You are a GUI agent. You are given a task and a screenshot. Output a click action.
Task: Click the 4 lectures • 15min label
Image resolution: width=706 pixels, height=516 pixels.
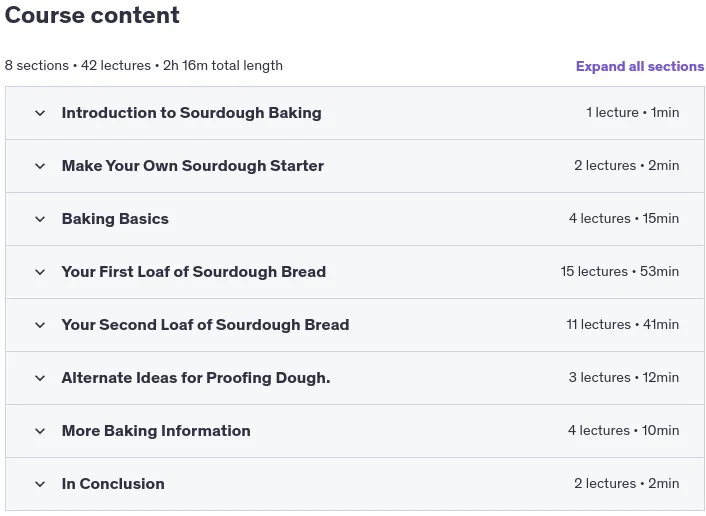tap(624, 218)
